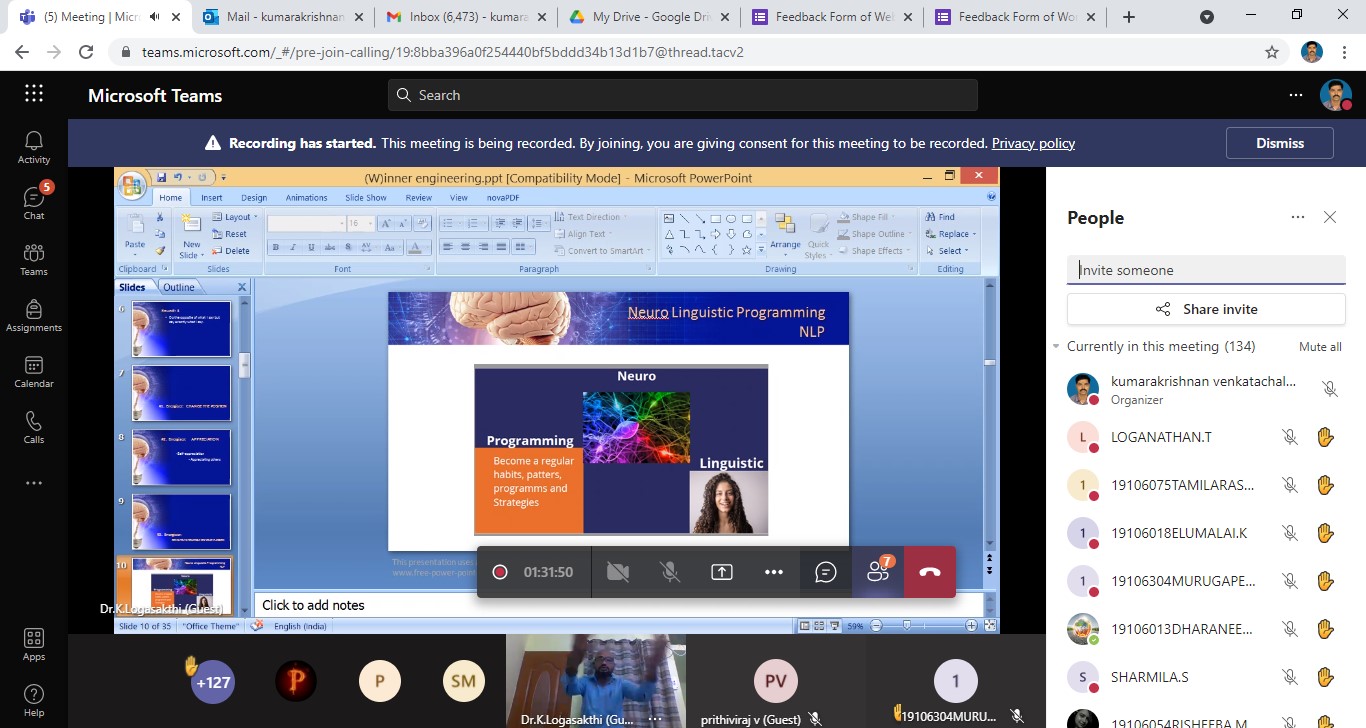Select the SM participant avatar
The width and height of the screenshot is (1366, 728).
[x=463, y=682]
